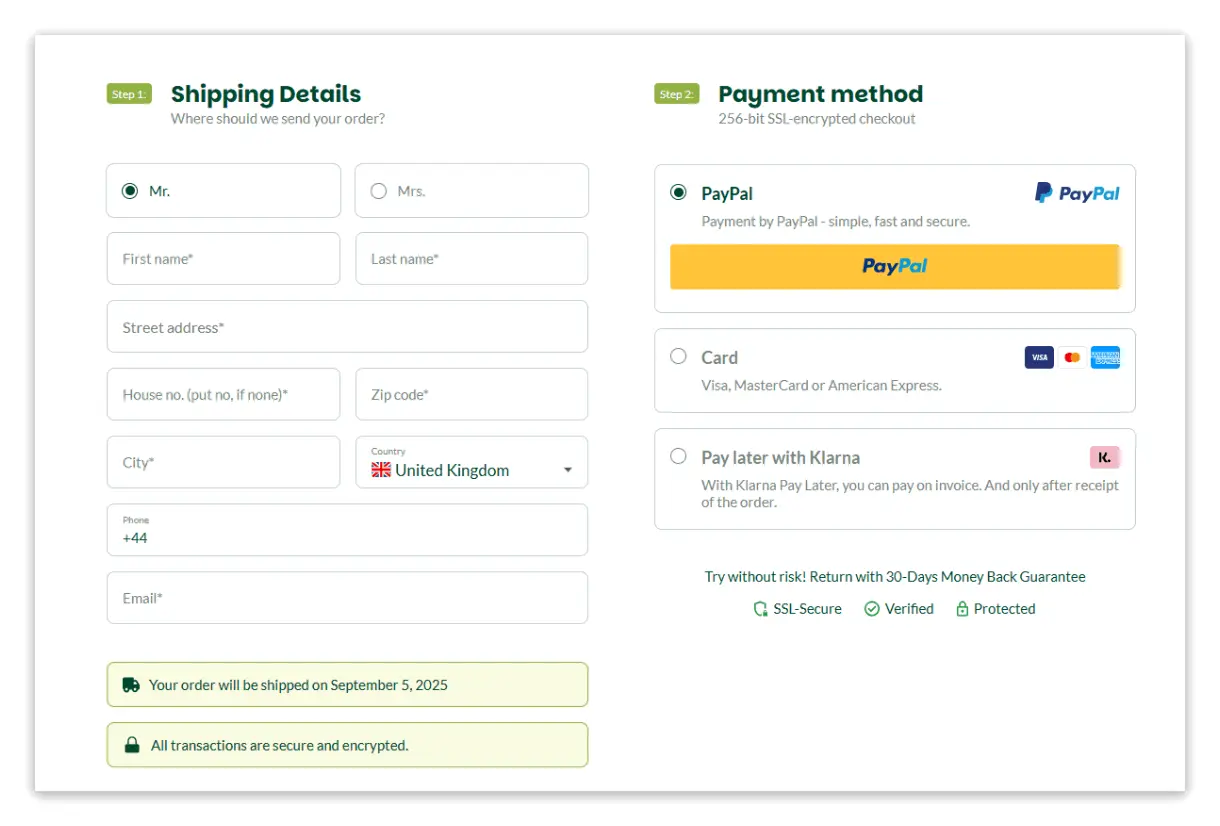Click the Email input field
This screenshot has width=1220, height=826.
pos(347,598)
